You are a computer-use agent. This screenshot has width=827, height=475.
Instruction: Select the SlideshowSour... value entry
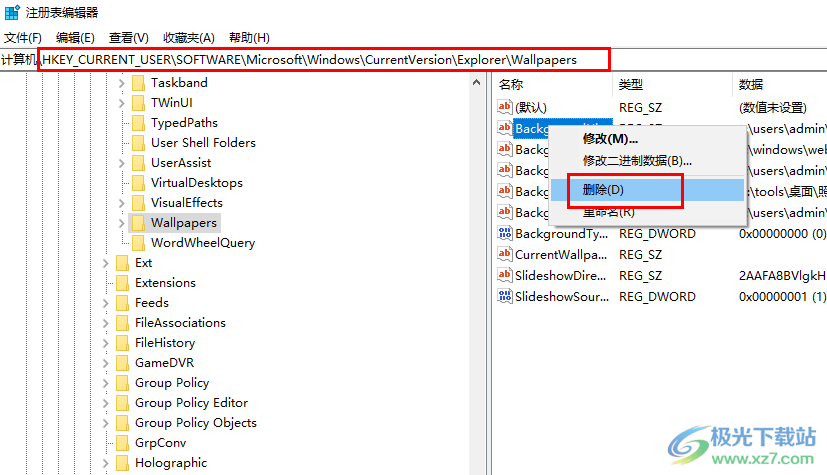[x=562, y=297]
